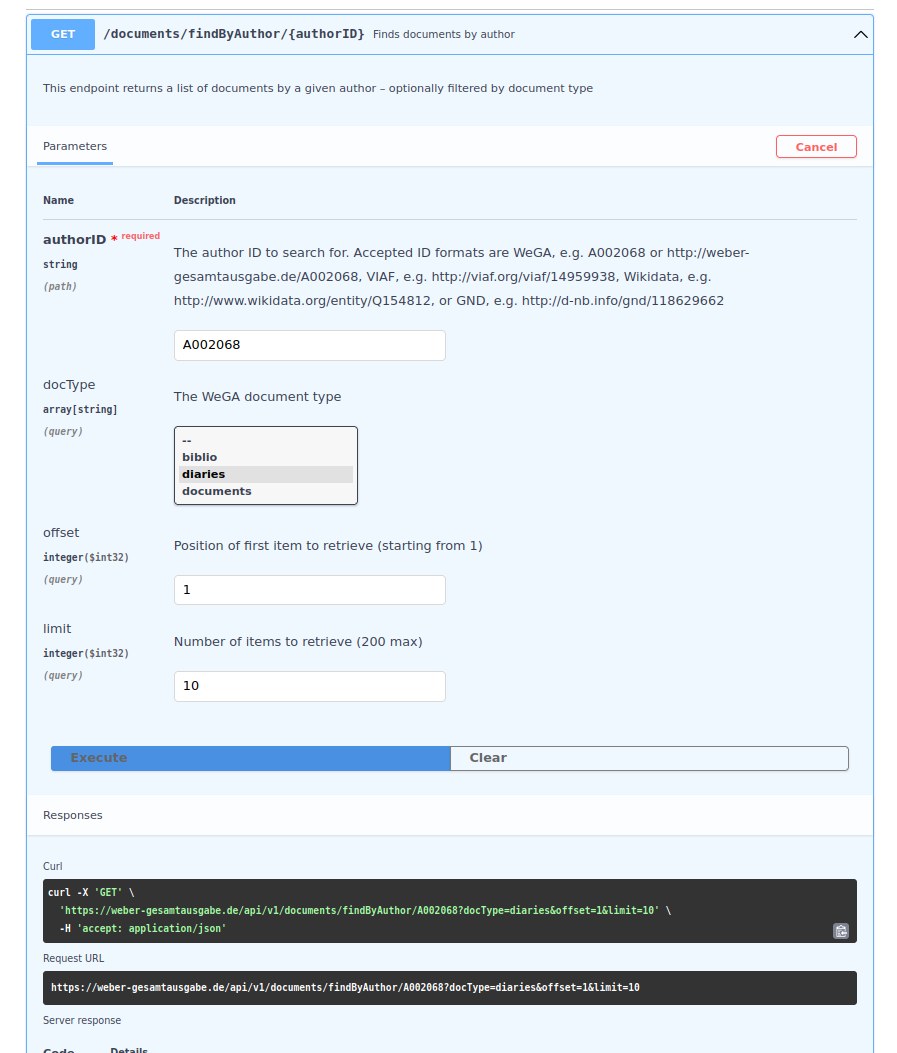Click the 'Description' column header

tap(205, 200)
